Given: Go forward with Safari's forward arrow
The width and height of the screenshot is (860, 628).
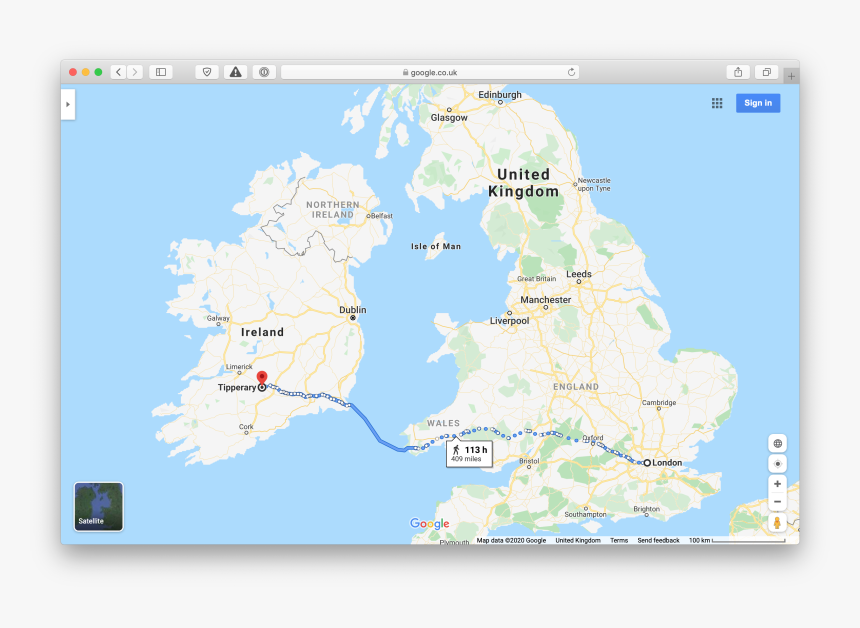Looking at the screenshot, I should pyautogui.click(x=135, y=72).
